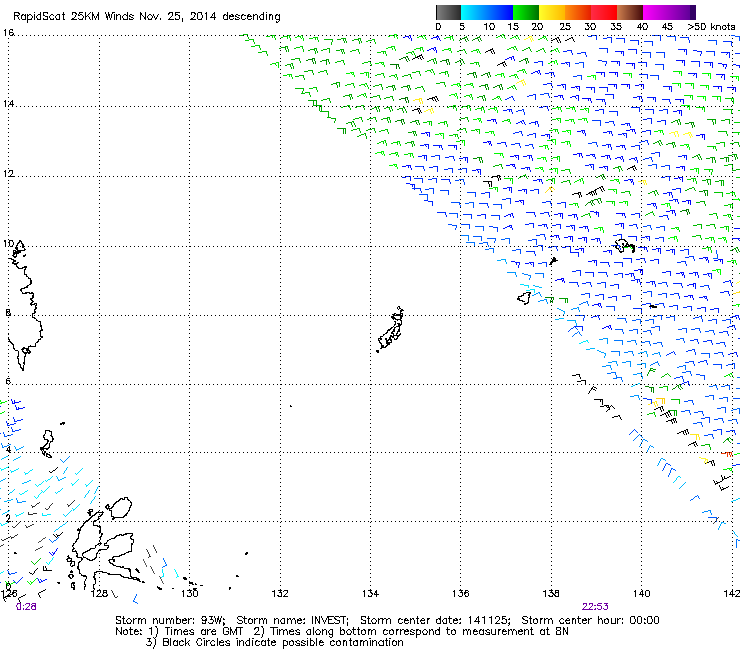The height and width of the screenshot is (650, 740).
Task: Click the '8' latitude label
Action: coord(8,312)
